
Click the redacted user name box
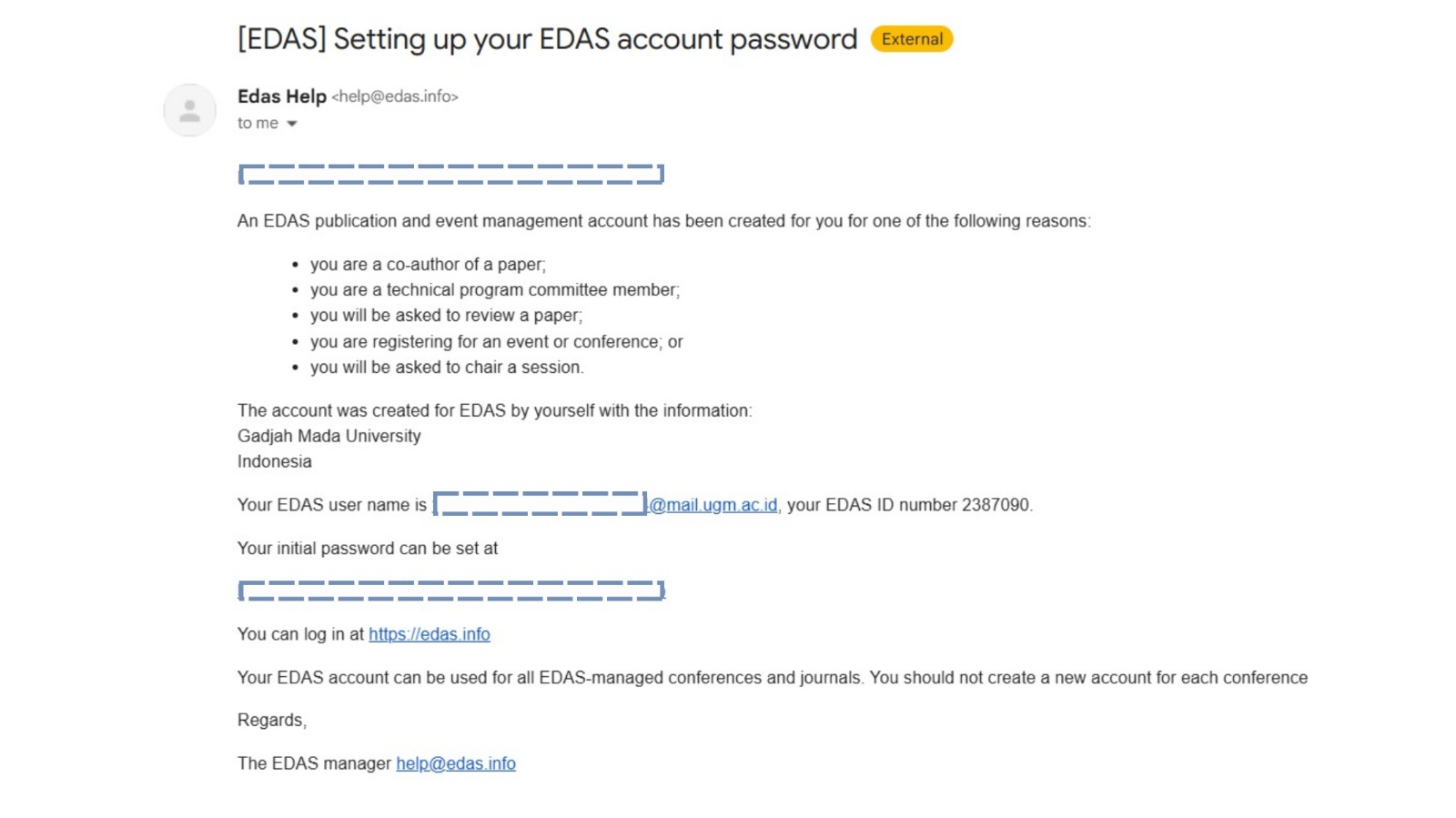pos(541,504)
